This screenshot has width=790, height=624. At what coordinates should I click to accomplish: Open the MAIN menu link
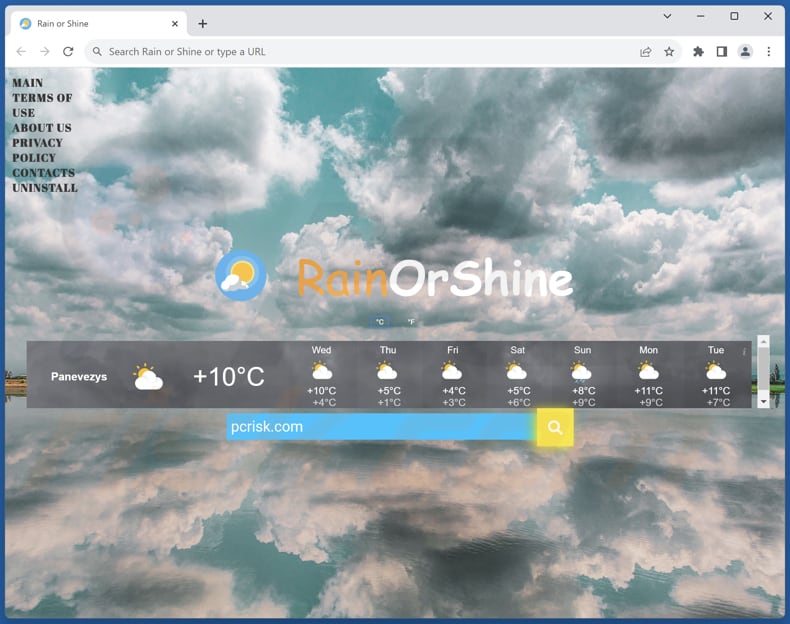[28, 83]
